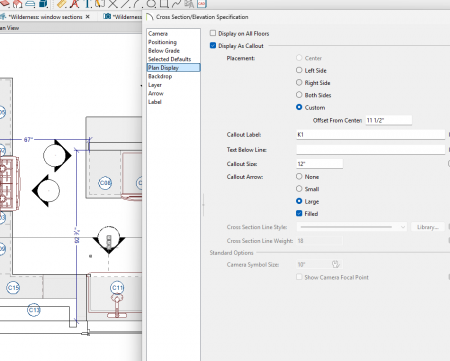Image resolution: width=450 pixels, height=361 pixels.
Task: Edit the Callout Size field
Action: coord(319,164)
